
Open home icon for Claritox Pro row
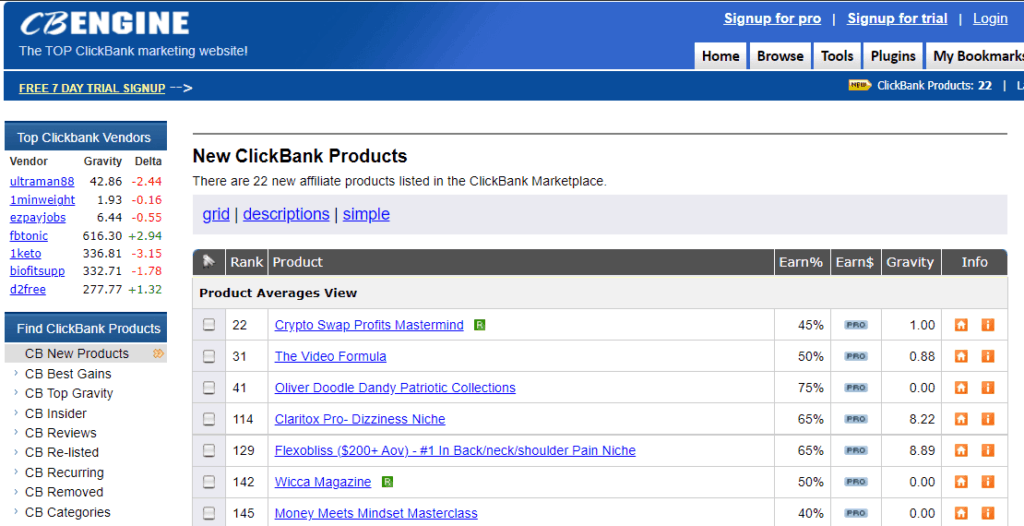tap(961, 419)
